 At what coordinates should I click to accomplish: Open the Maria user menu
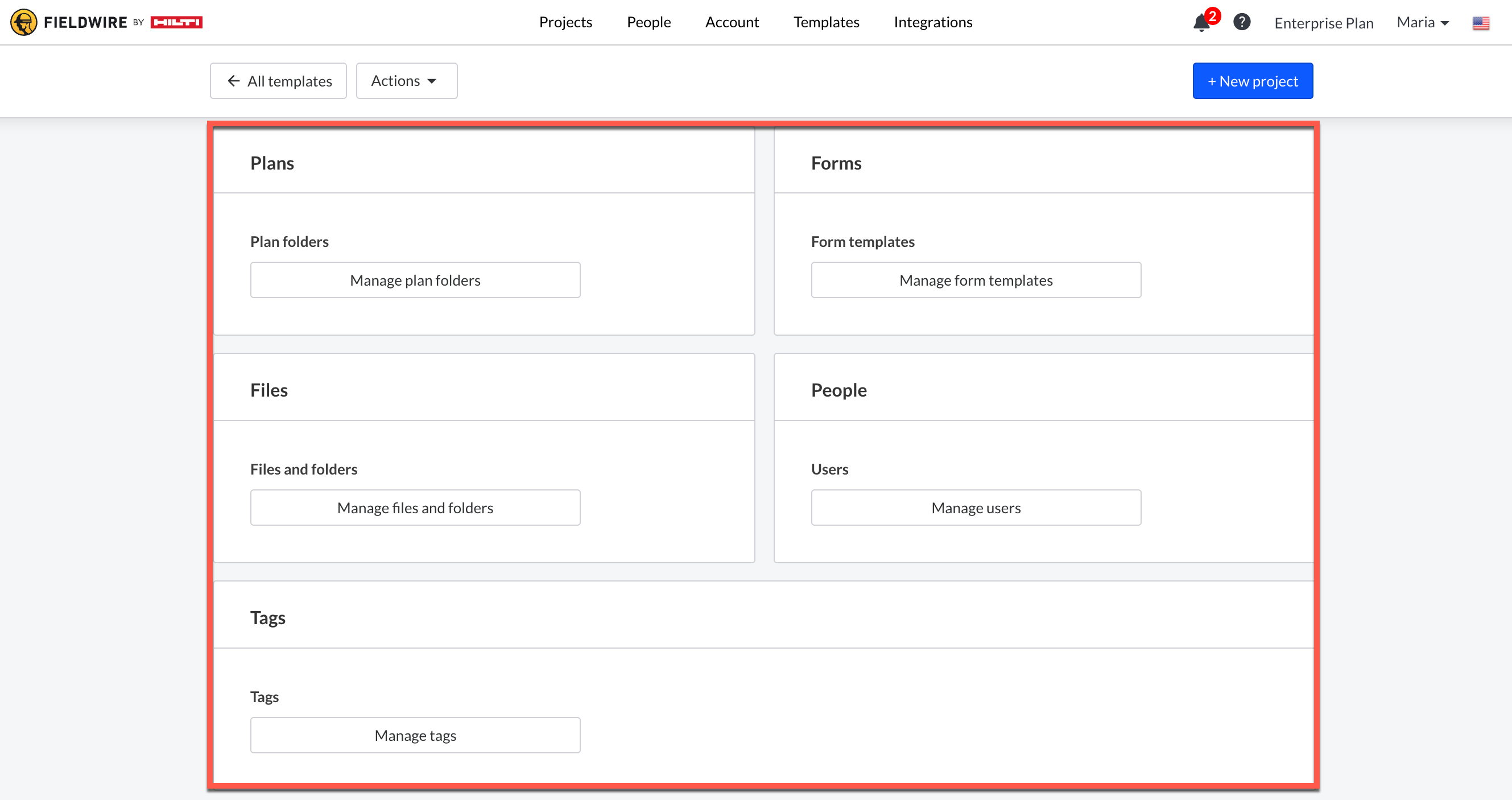pos(1423,22)
